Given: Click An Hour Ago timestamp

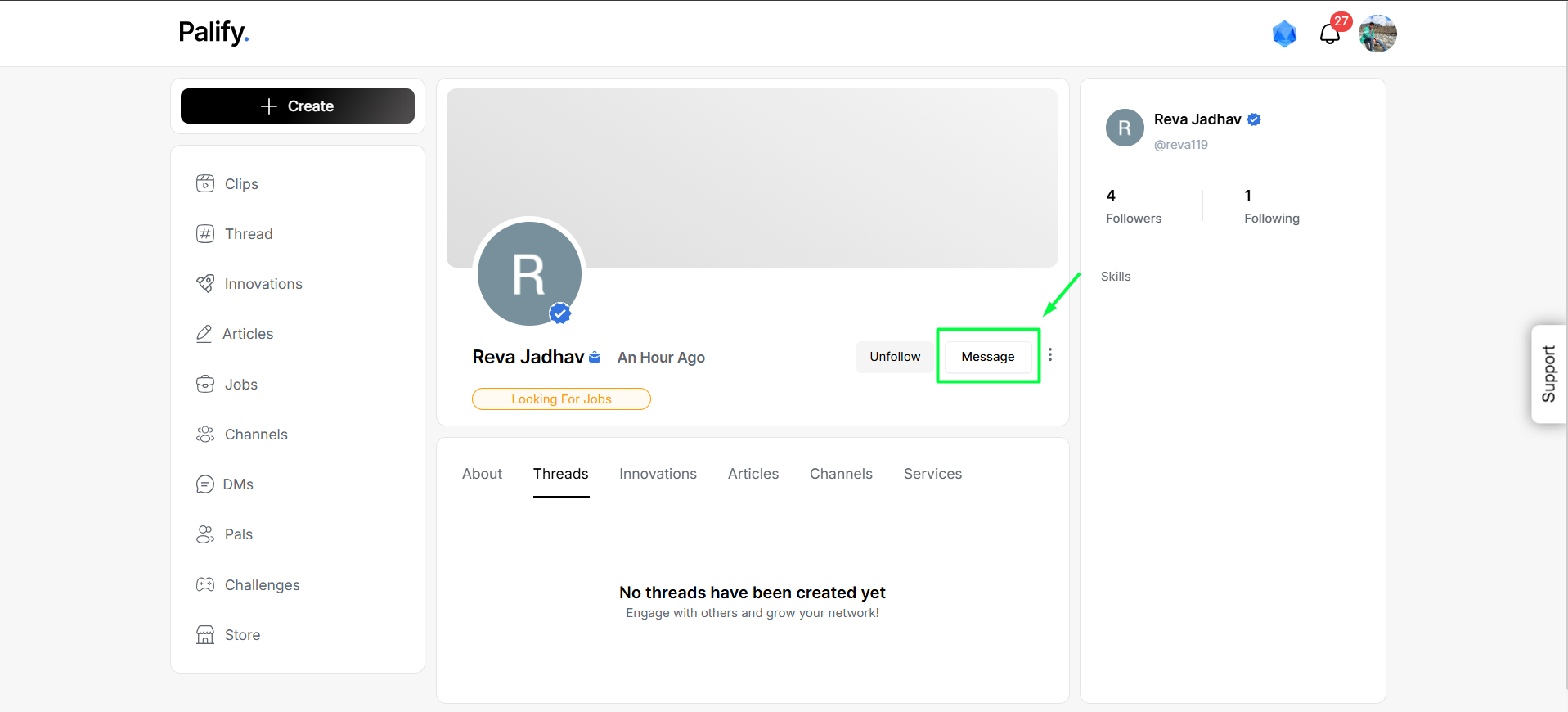Looking at the screenshot, I should pyautogui.click(x=661, y=358).
